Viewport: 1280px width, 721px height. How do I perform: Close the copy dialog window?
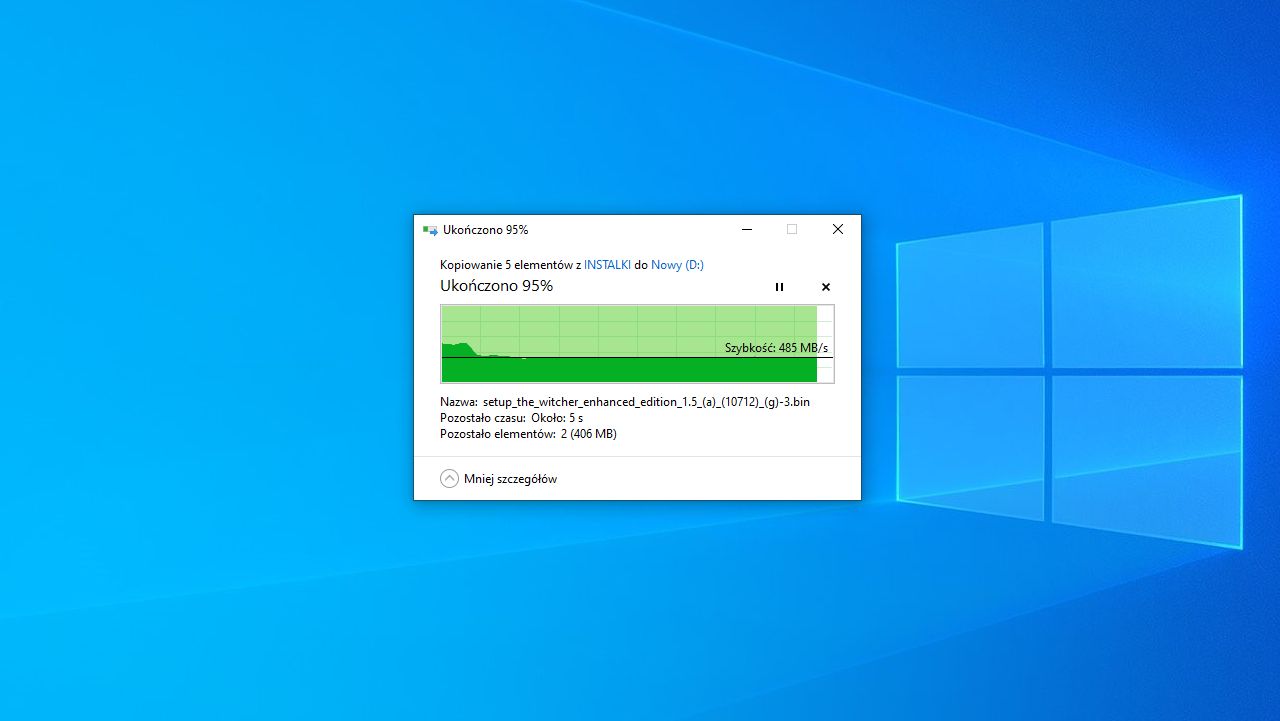coord(838,229)
